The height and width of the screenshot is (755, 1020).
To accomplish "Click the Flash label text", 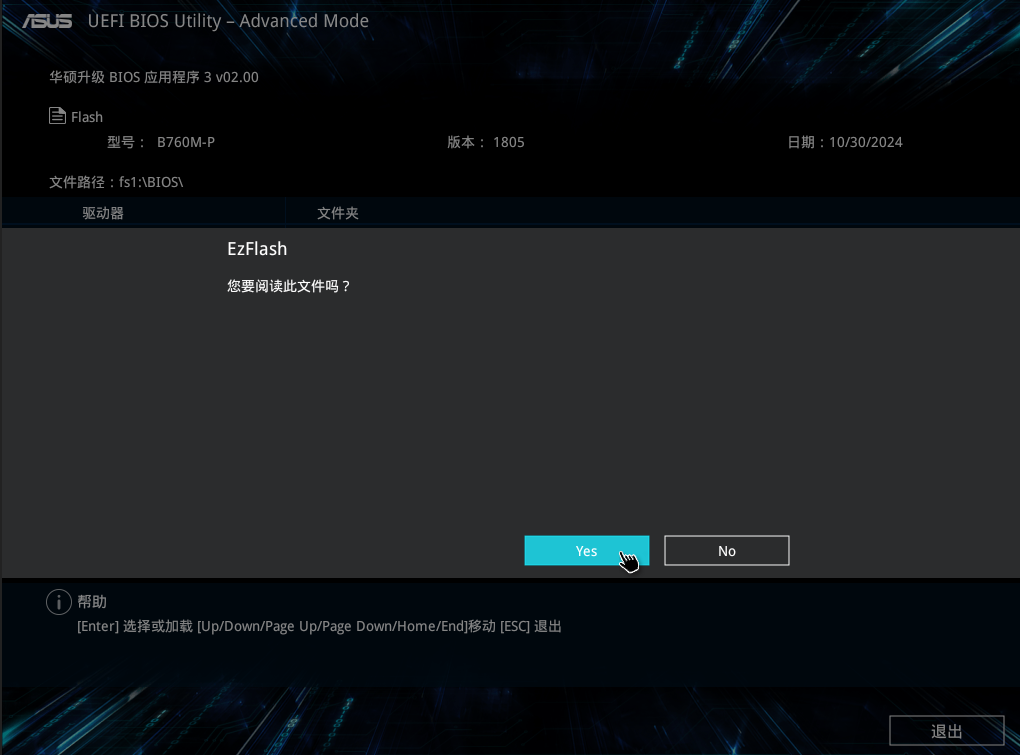I will point(87,117).
